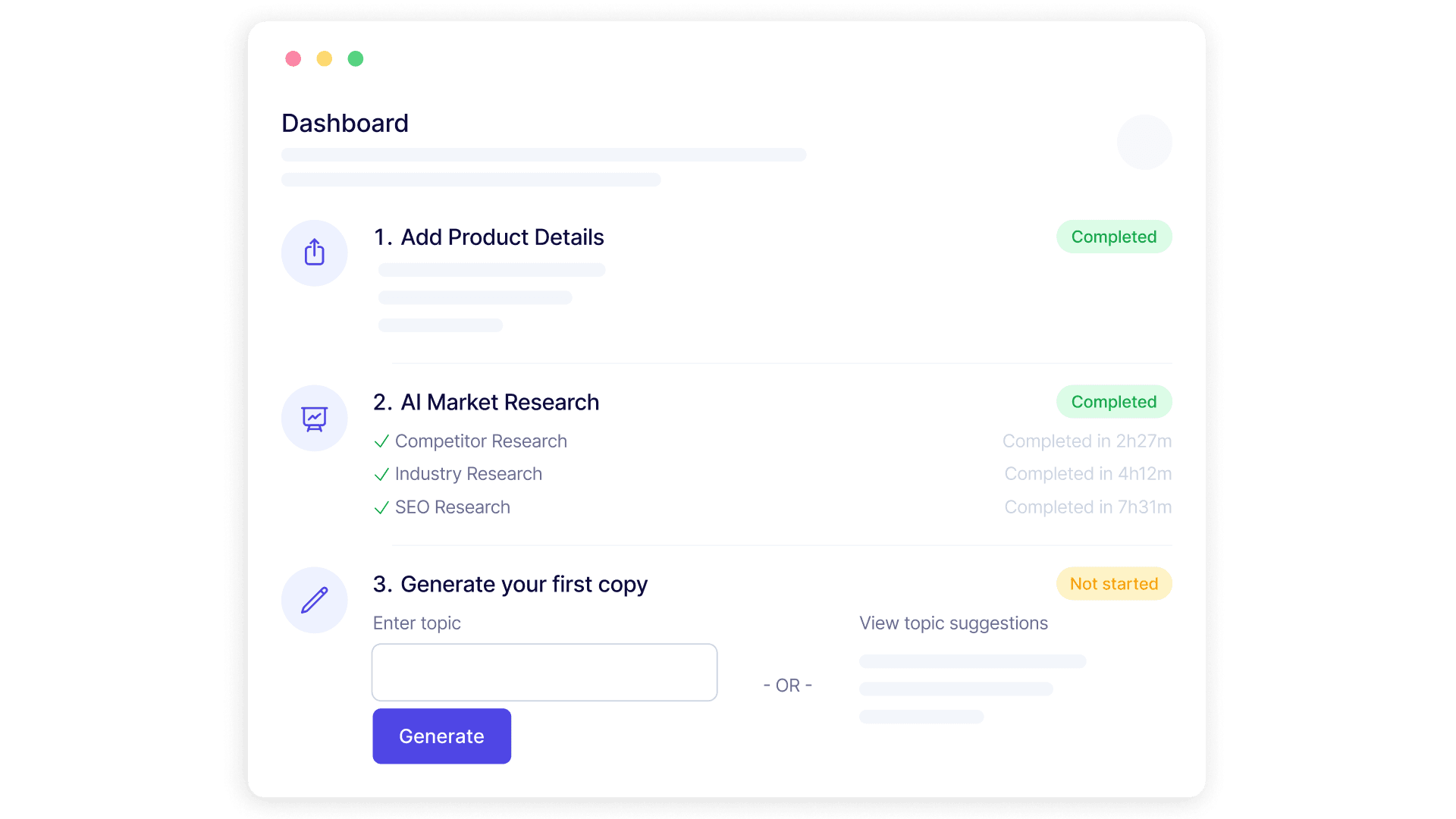This screenshot has height=819, width=1456.
Task: Click the presentation chart icon for market research
Action: pyautogui.click(x=314, y=418)
